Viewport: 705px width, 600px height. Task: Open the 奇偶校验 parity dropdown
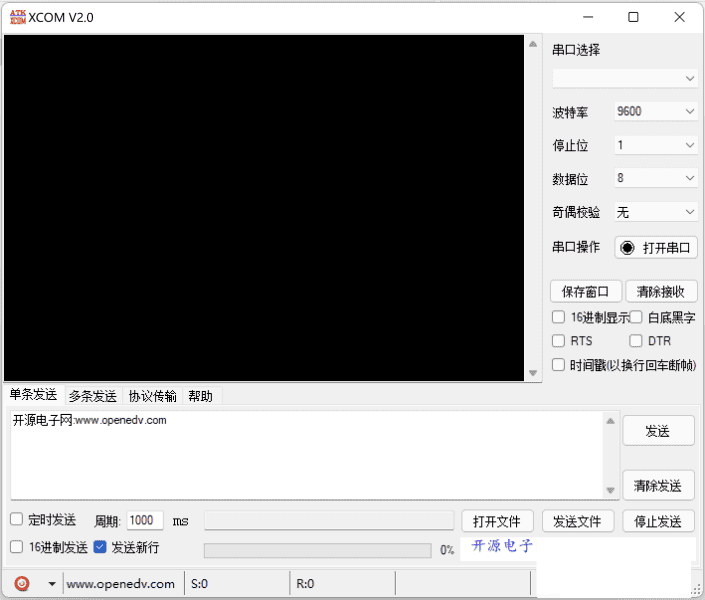656,212
